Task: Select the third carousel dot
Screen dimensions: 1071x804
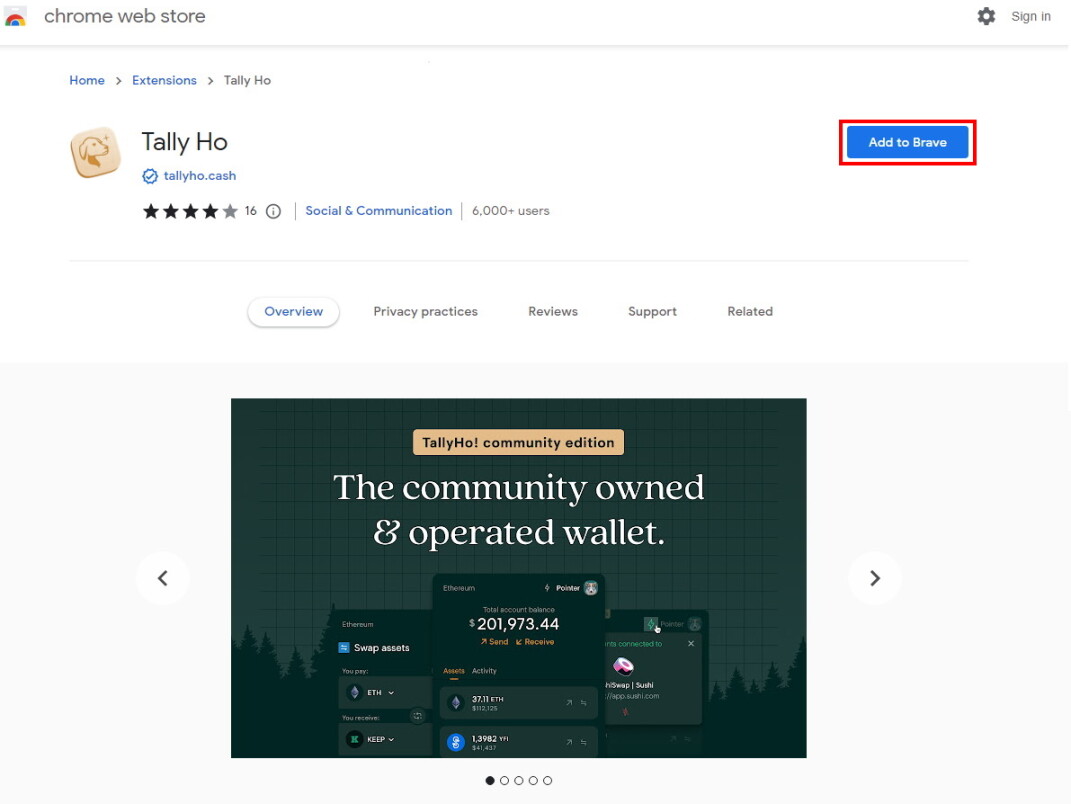Action: 518,780
